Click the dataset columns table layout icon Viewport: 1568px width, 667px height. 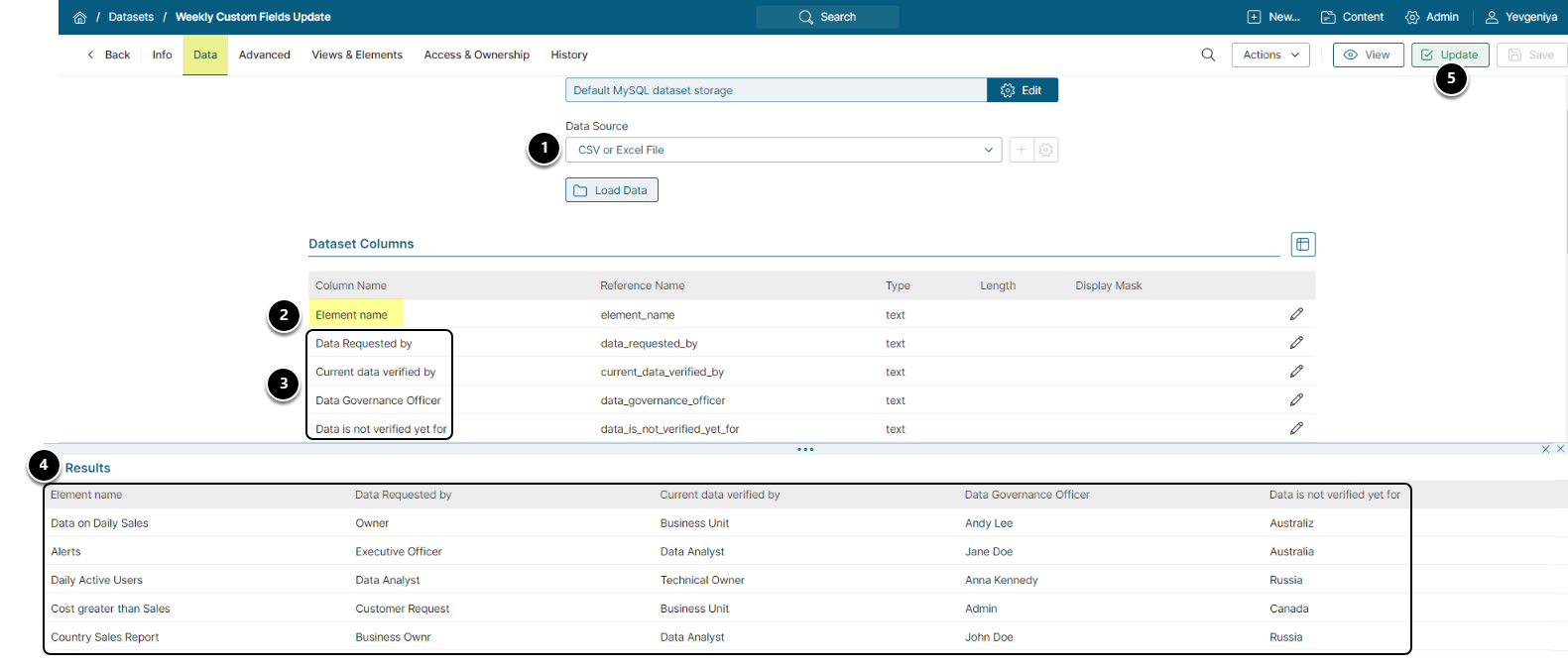[x=1303, y=244]
